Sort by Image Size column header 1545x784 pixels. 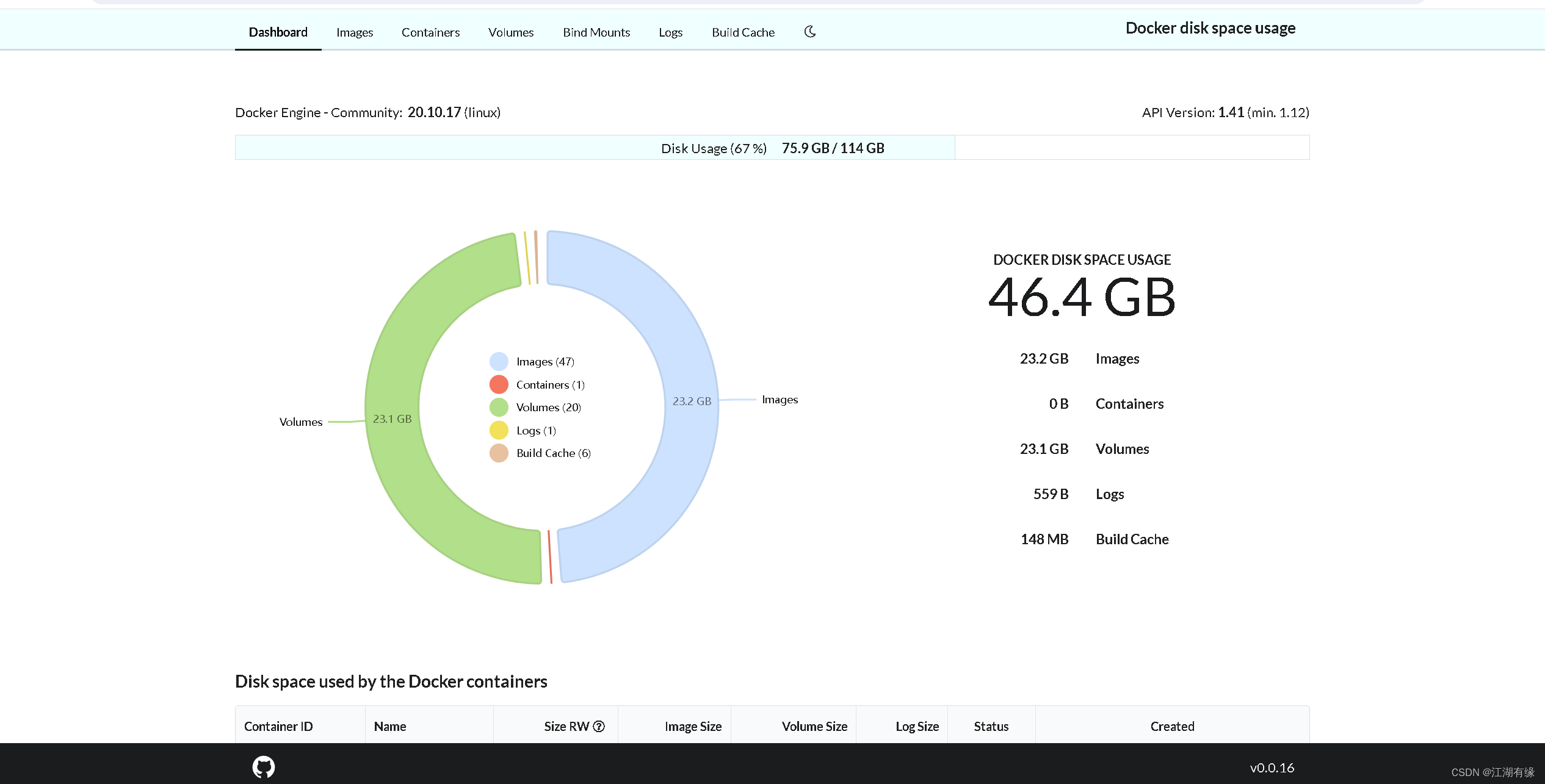[695, 725]
